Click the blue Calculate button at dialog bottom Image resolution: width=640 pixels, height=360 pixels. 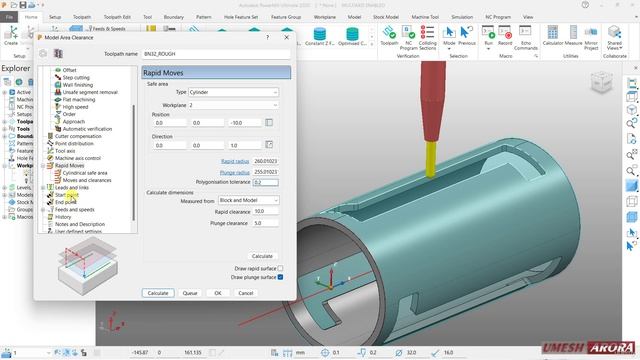click(158, 293)
